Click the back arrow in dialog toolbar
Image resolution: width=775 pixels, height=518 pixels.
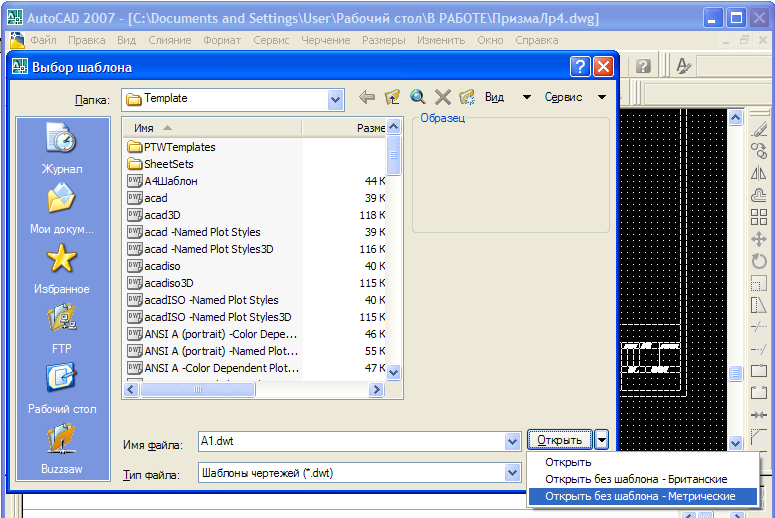click(x=367, y=97)
